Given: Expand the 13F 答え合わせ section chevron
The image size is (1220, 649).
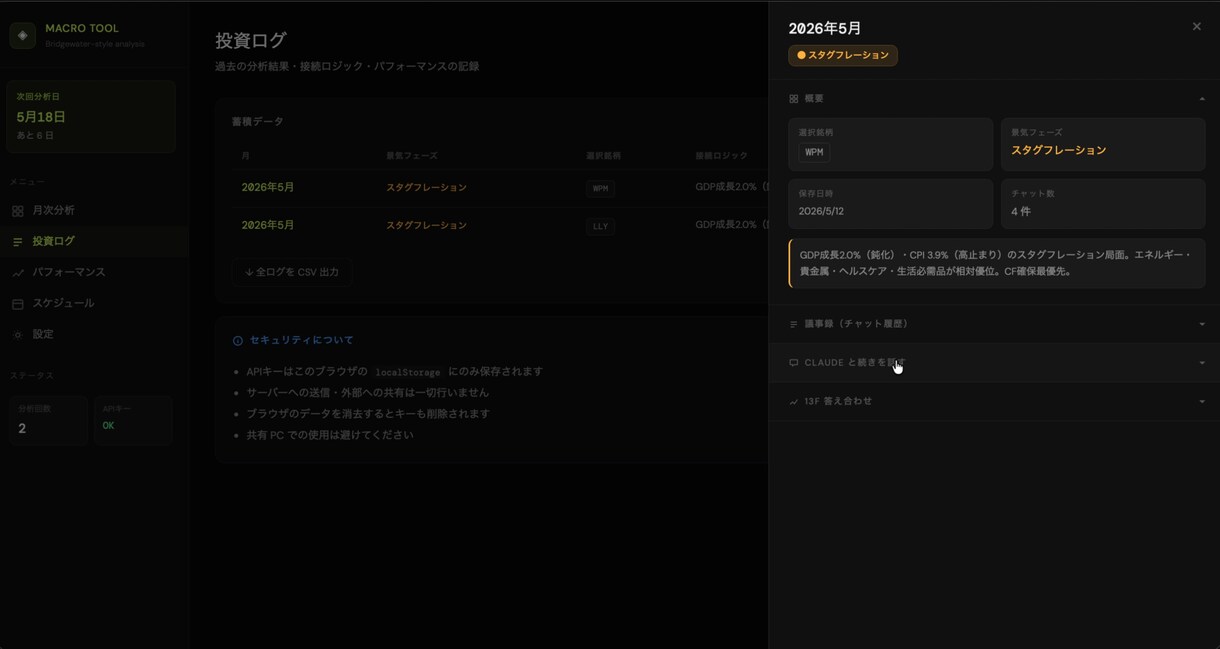Looking at the screenshot, I should tap(1202, 402).
